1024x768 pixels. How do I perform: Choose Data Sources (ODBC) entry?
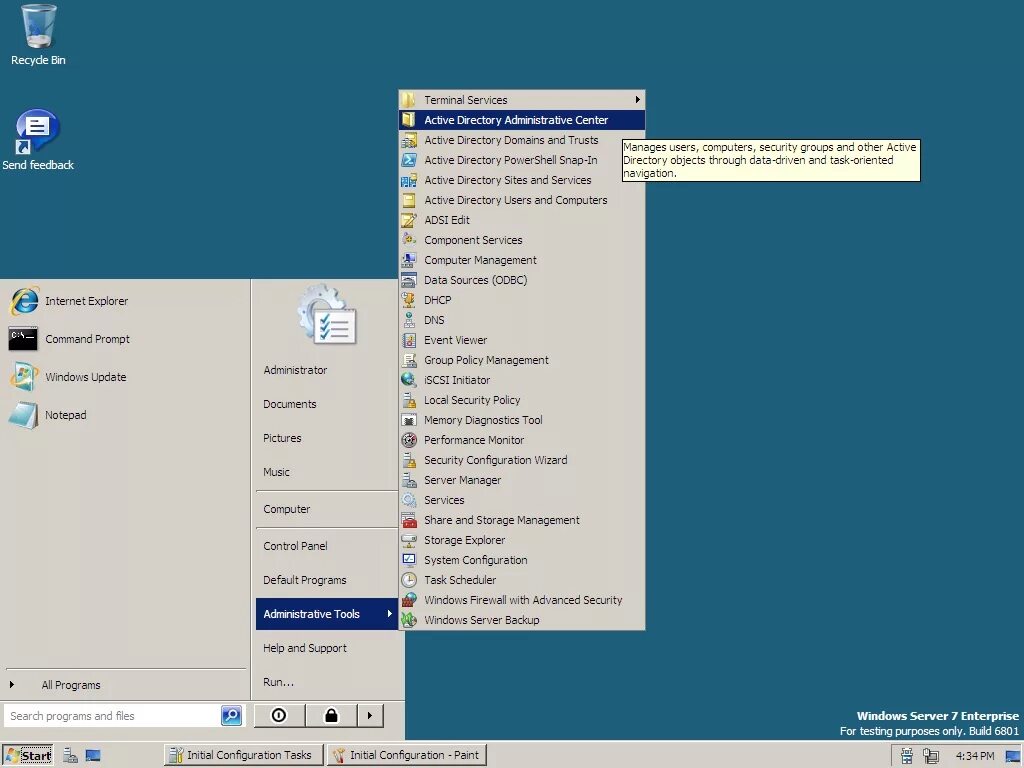pos(522,280)
